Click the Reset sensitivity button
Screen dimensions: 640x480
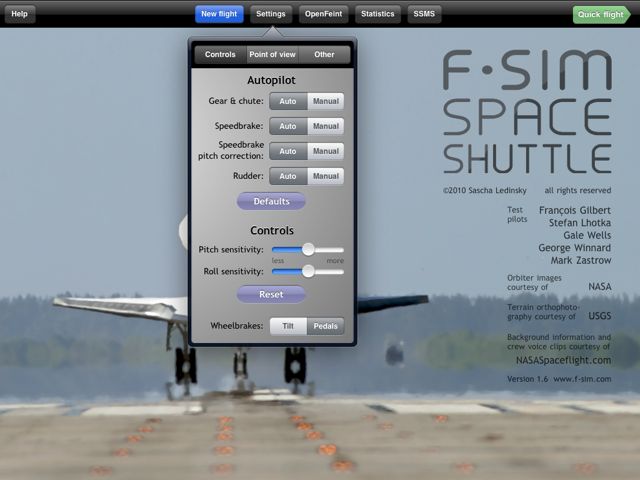click(x=271, y=294)
